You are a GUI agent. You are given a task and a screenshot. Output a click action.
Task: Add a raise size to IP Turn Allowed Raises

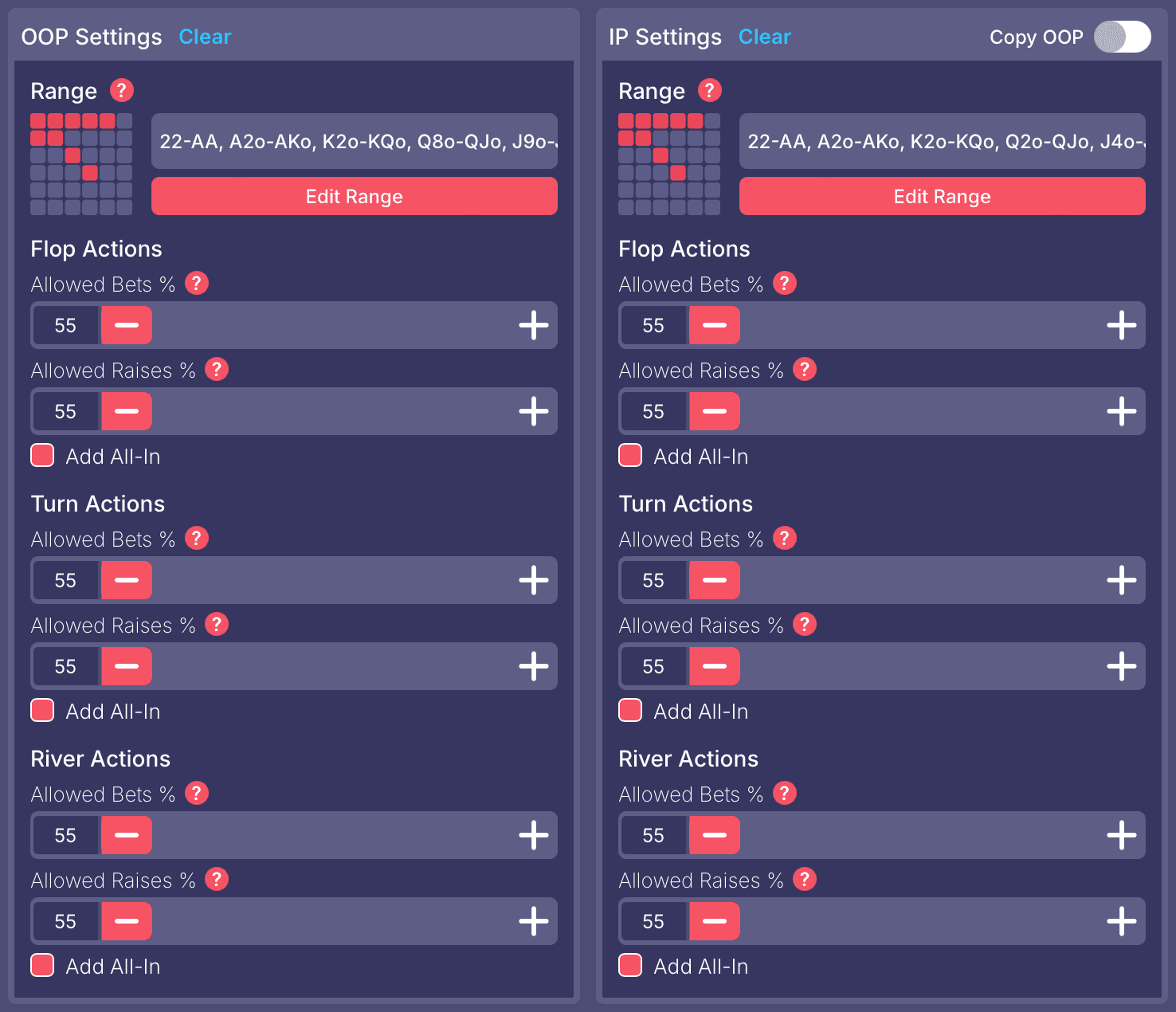[x=1121, y=666]
